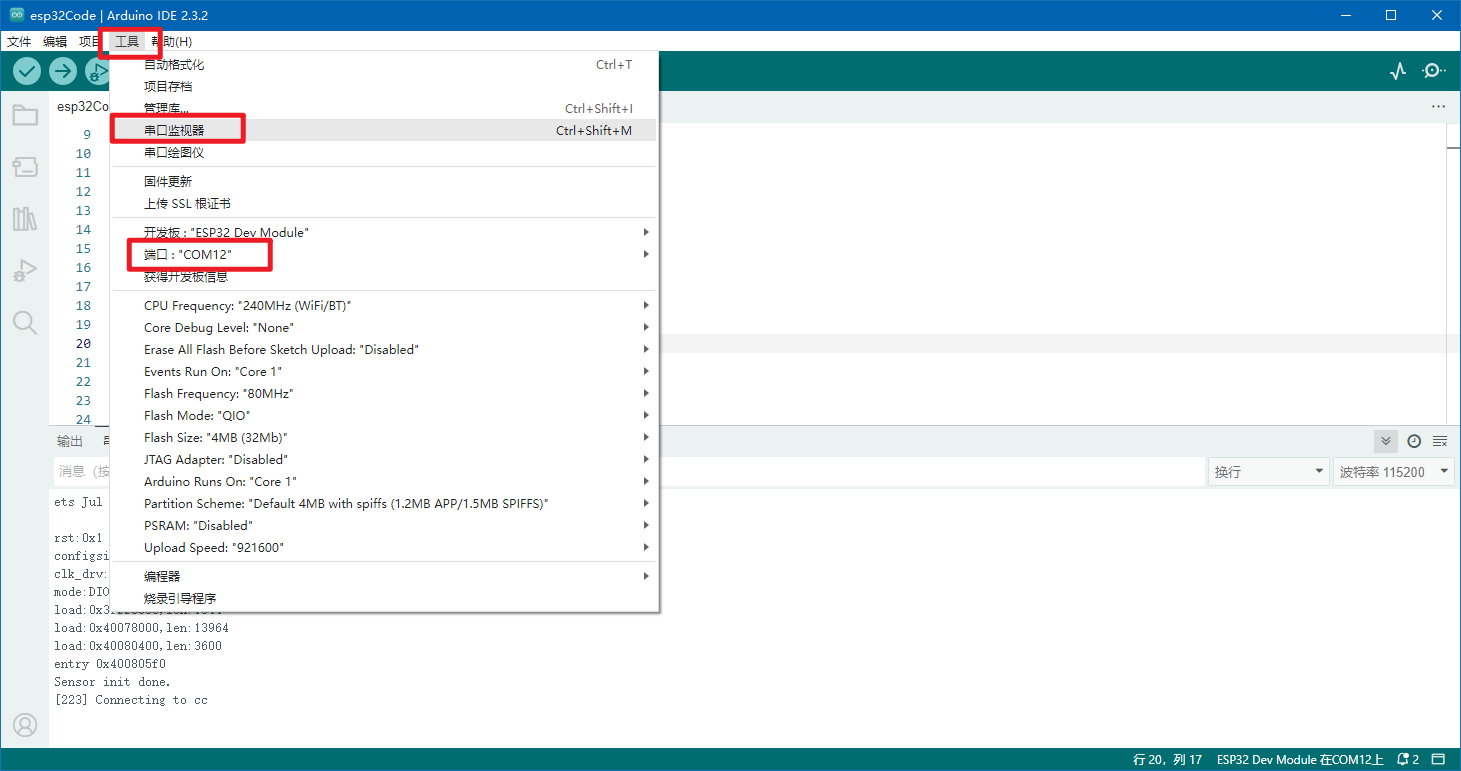The width and height of the screenshot is (1461, 771).
Task: Click line number 20 in the gutter
Action: pyautogui.click(x=82, y=343)
